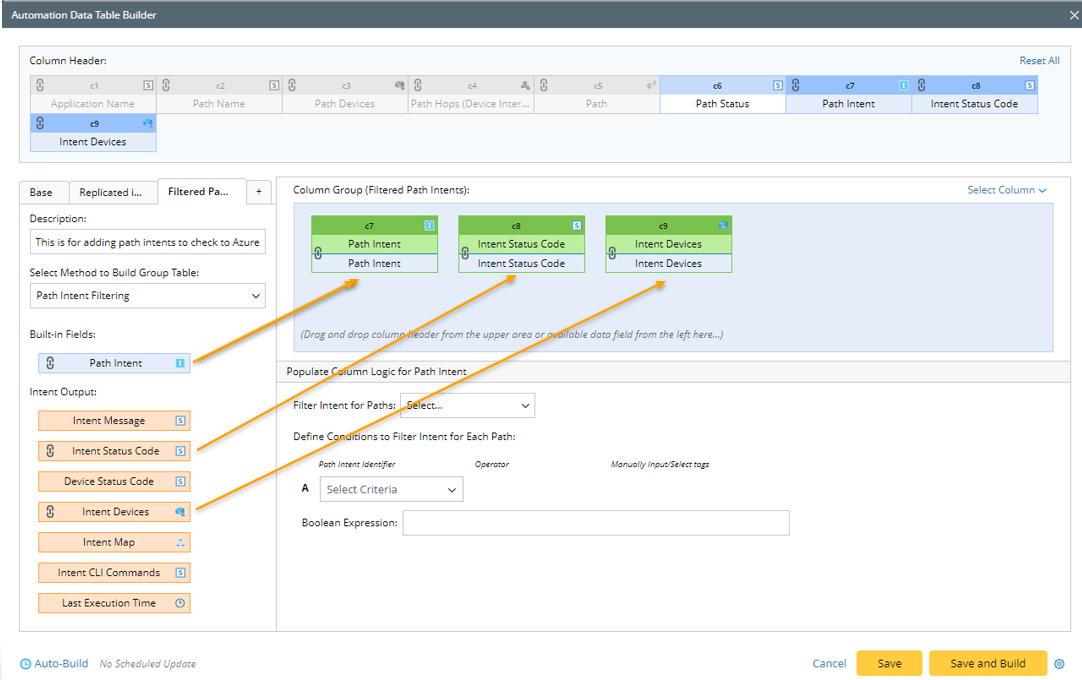This screenshot has width=1082, height=680.
Task: Click the map icon on Intent Map field
Action: [180, 542]
